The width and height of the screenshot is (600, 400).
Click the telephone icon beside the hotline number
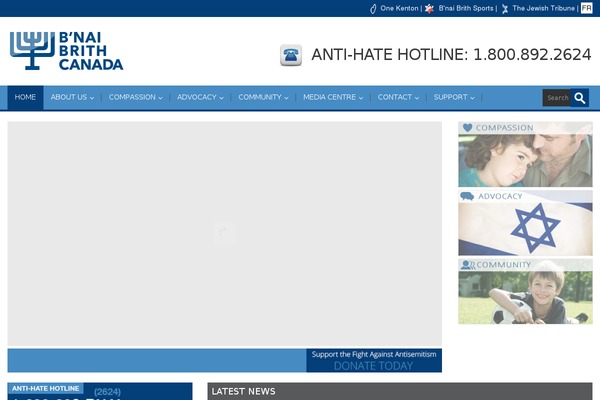tap(291, 55)
